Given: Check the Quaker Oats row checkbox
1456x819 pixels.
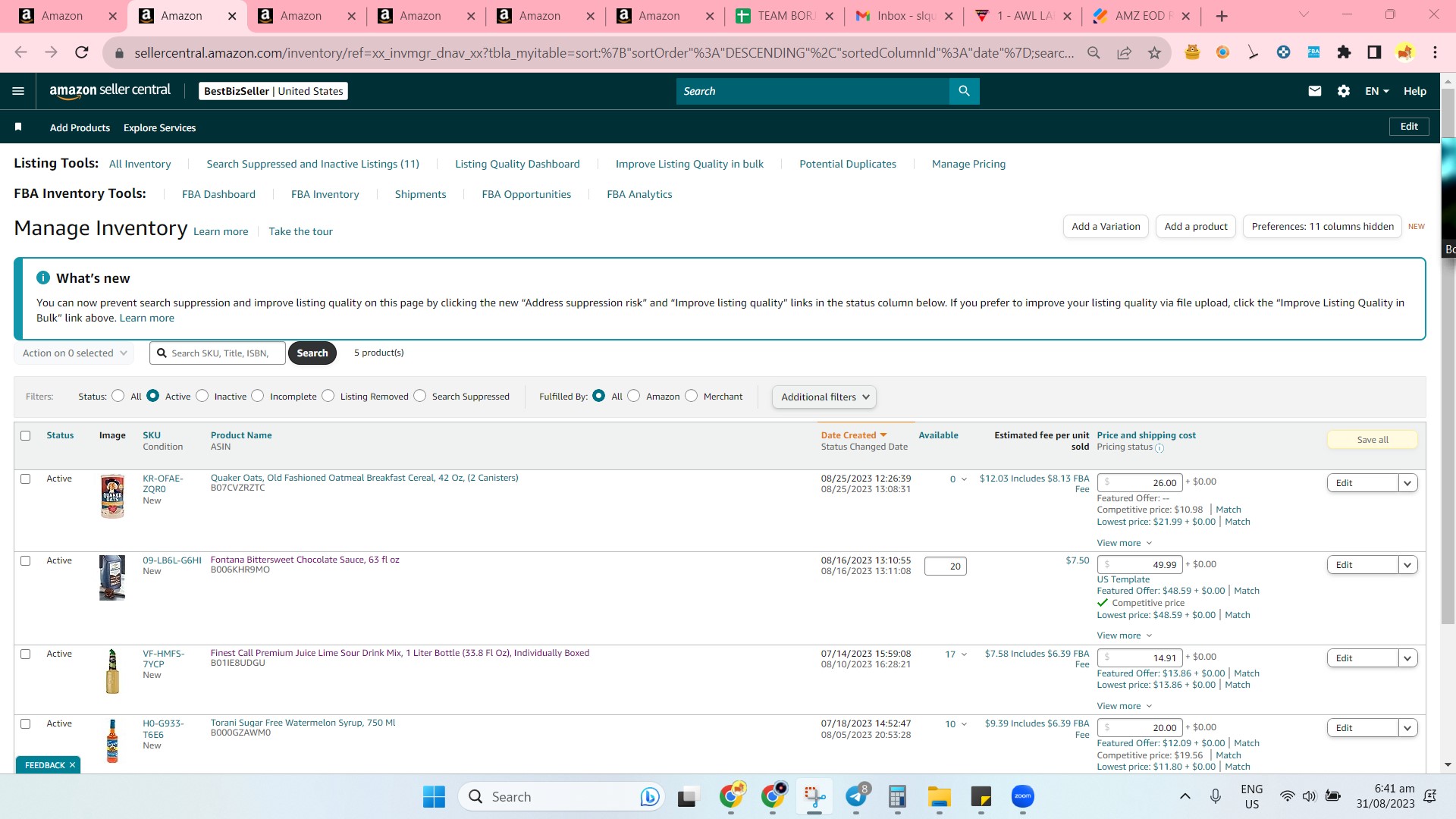Looking at the screenshot, I should [x=26, y=479].
